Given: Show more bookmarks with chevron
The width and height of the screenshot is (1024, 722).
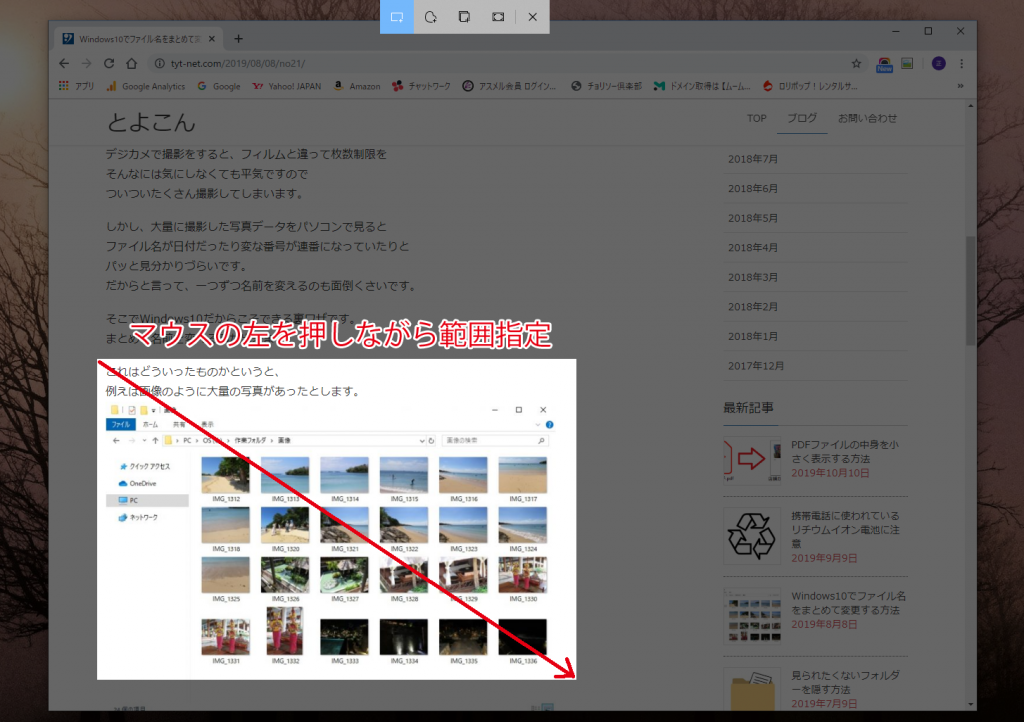Looking at the screenshot, I should click(x=960, y=86).
